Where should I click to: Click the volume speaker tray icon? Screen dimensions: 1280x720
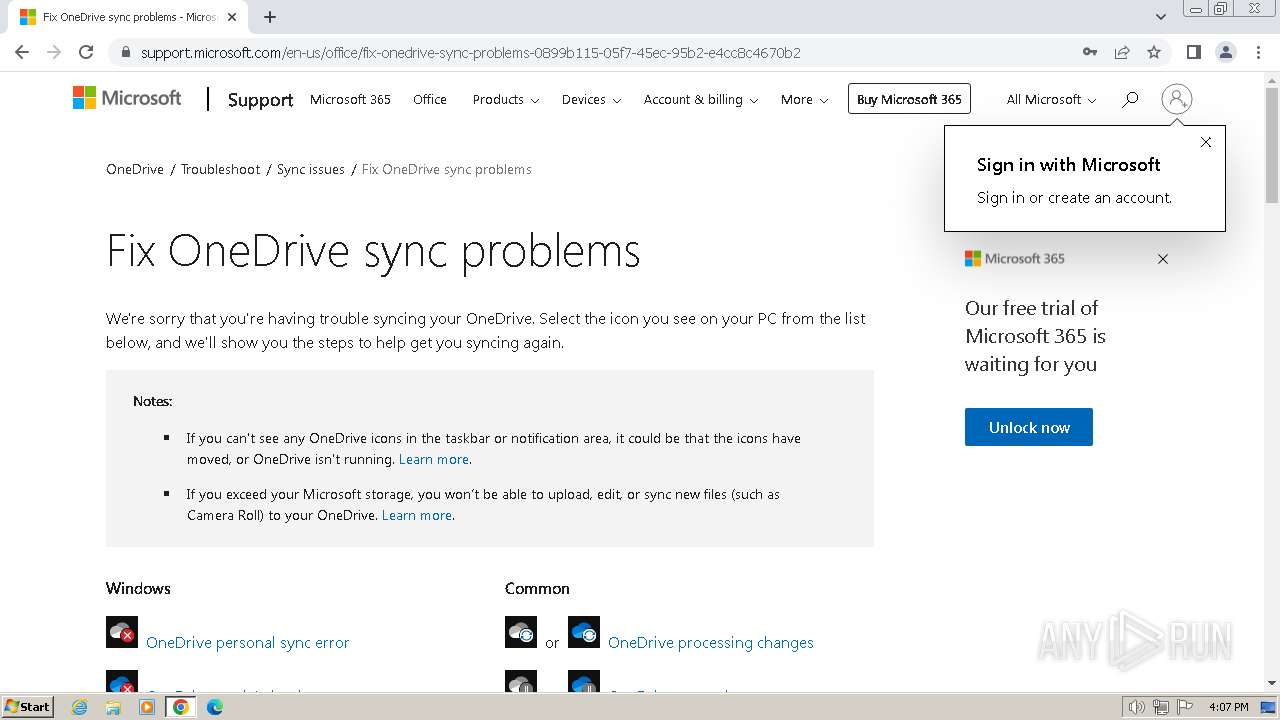click(x=1137, y=707)
